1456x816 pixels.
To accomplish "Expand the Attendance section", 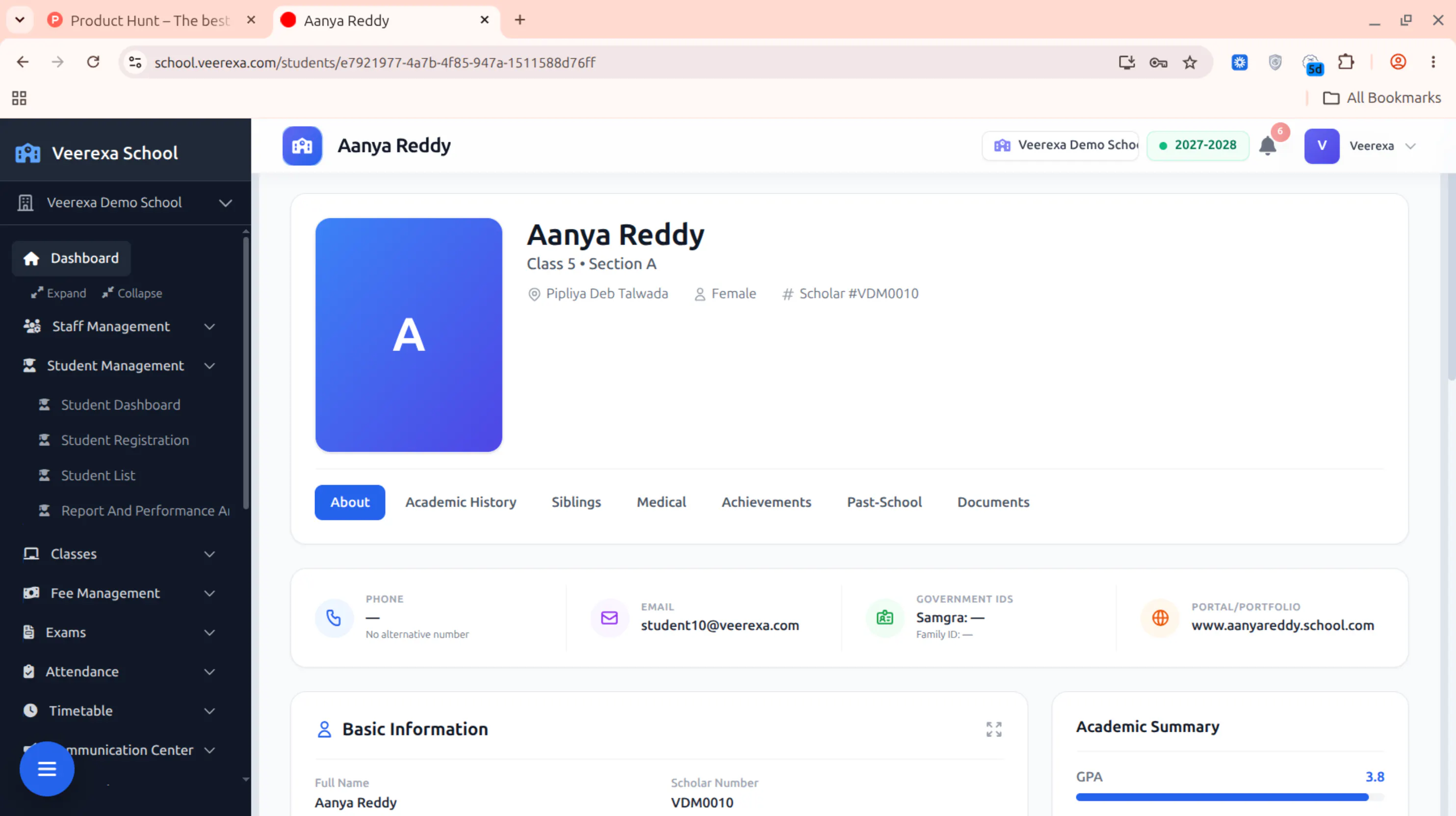I will [209, 672].
